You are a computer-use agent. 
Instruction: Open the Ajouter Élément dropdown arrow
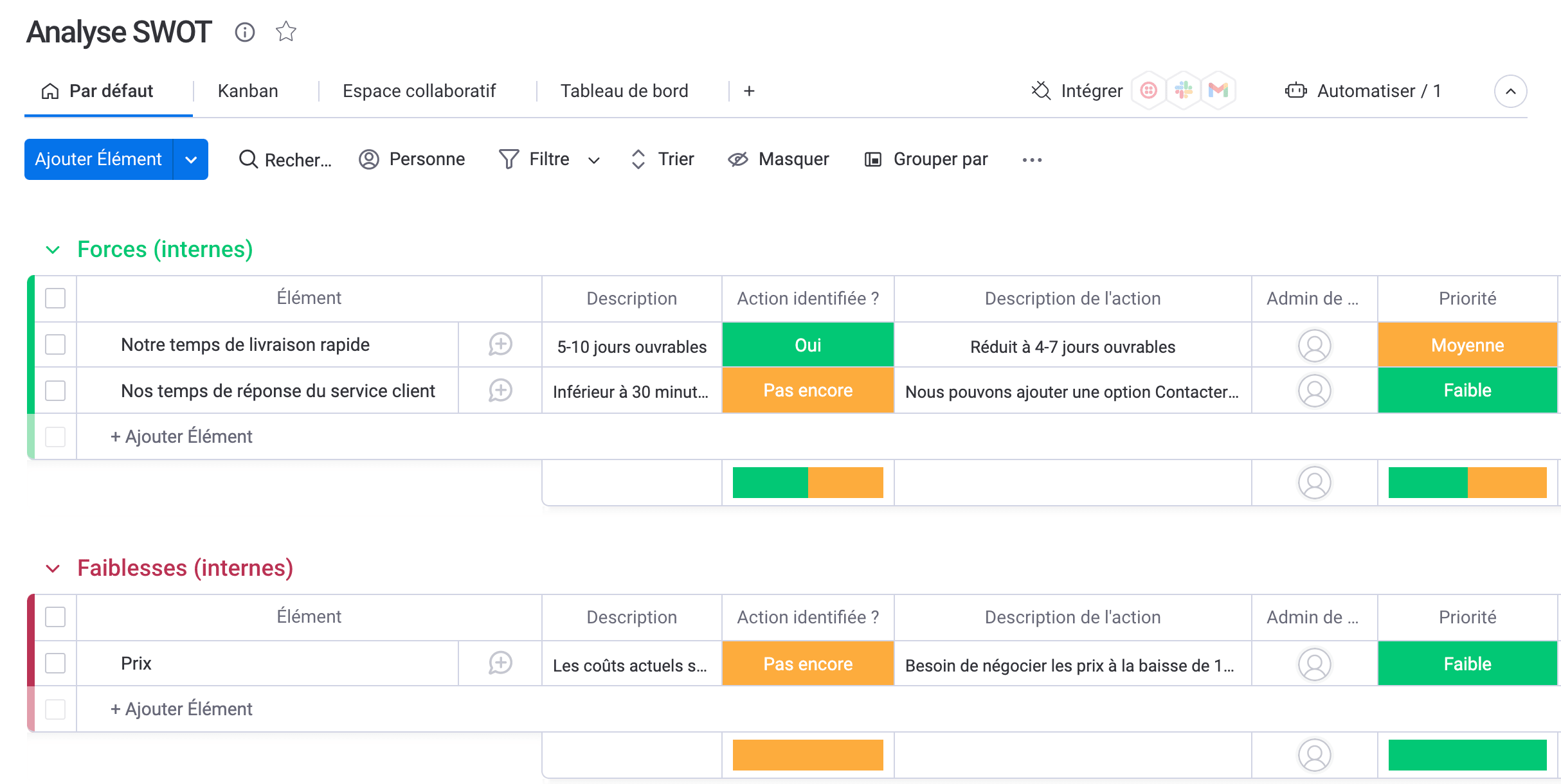[x=191, y=160]
